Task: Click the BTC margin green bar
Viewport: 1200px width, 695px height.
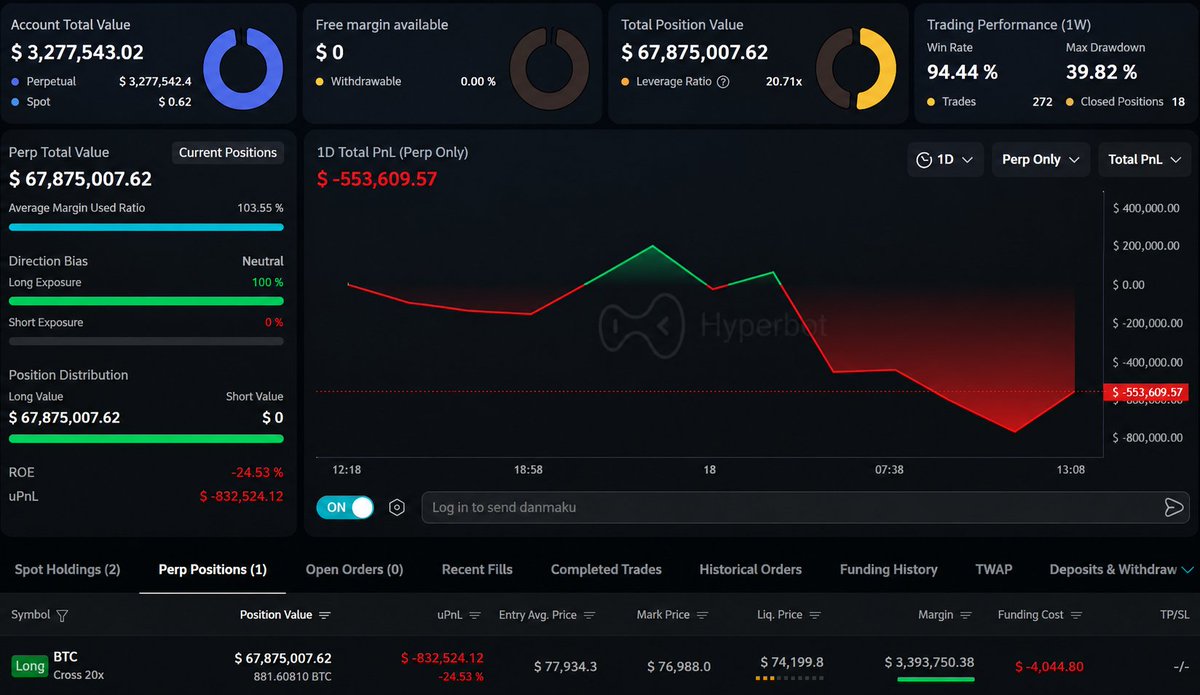Action: click(x=935, y=679)
